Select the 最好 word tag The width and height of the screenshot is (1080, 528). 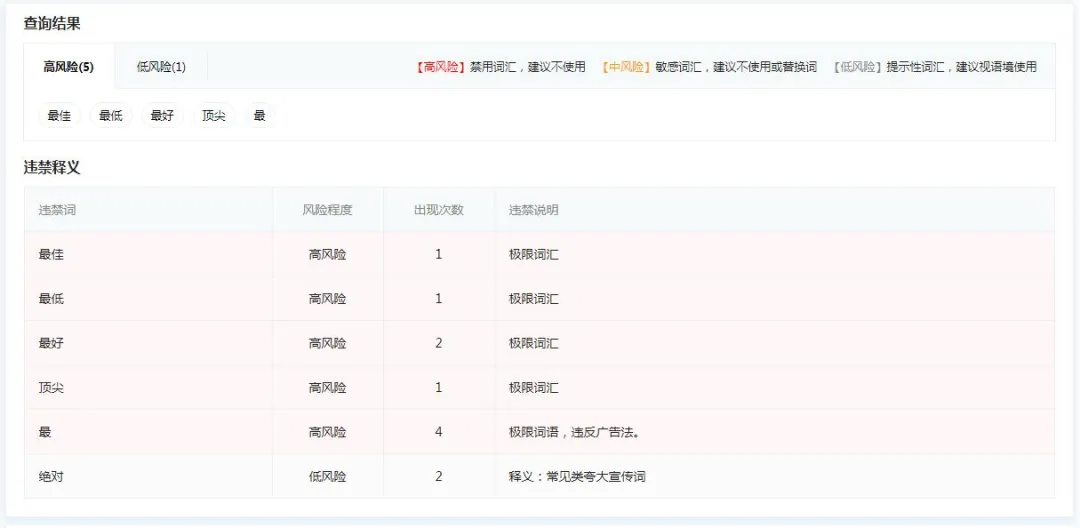coord(163,116)
